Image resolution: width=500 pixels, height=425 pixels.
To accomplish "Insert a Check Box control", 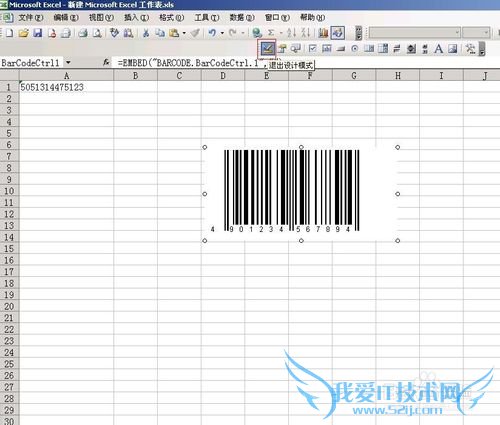I will pos(312,49).
